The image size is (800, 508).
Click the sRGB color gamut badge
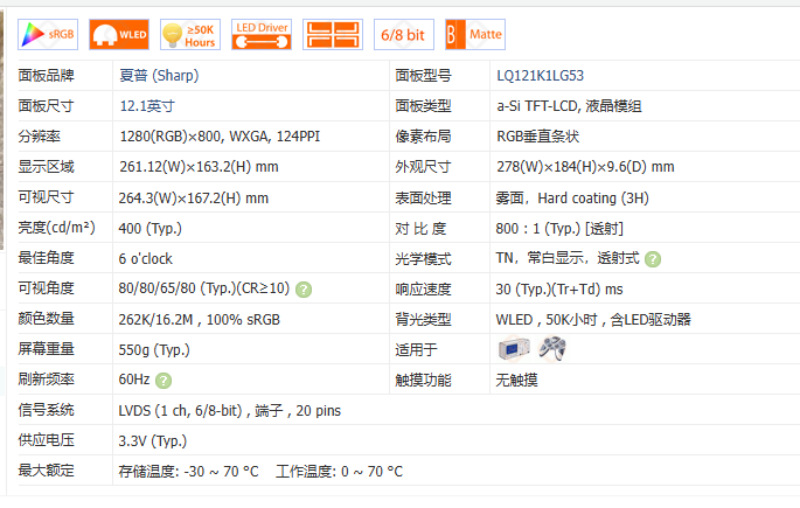click(x=48, y=35)
